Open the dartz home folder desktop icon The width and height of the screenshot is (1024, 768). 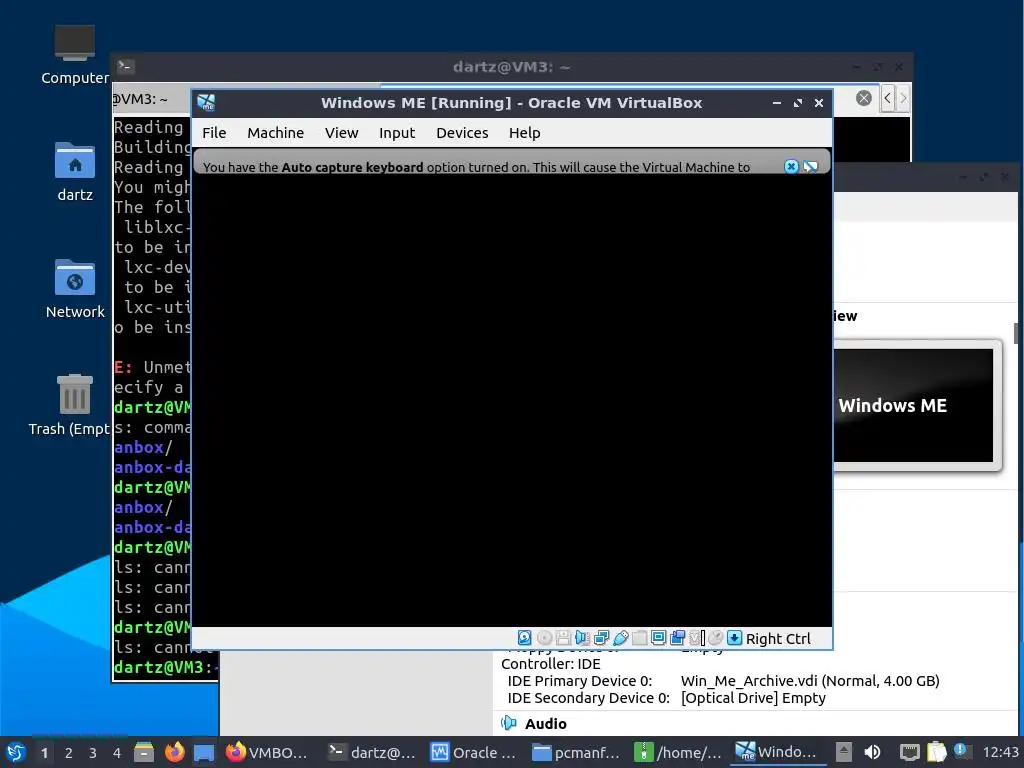74,172
